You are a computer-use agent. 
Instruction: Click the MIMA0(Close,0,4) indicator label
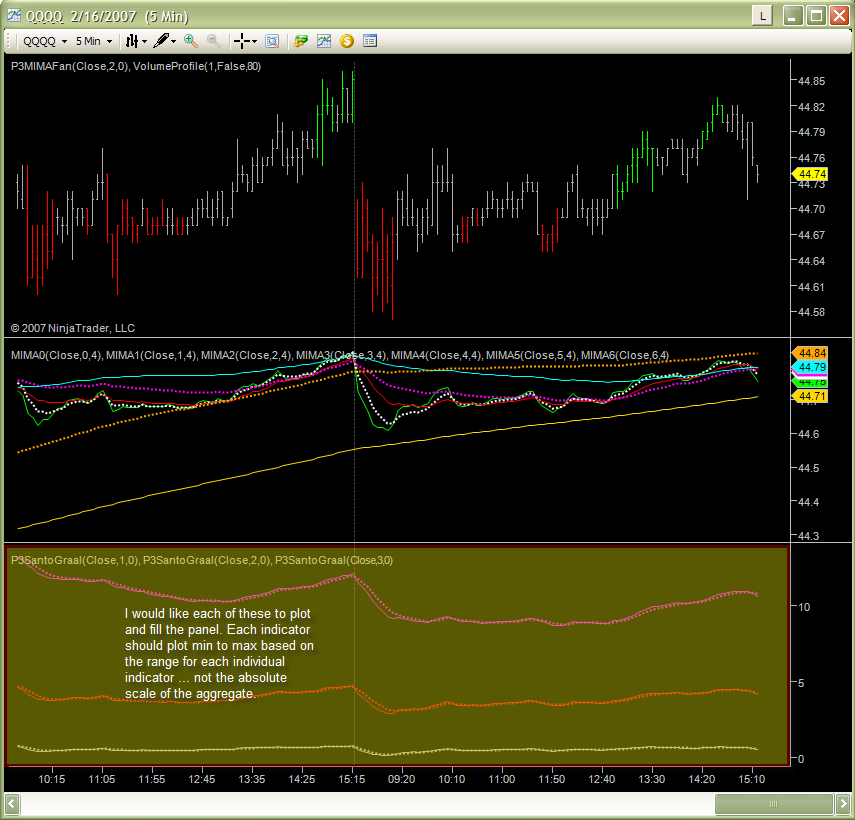tap(56, 355)
